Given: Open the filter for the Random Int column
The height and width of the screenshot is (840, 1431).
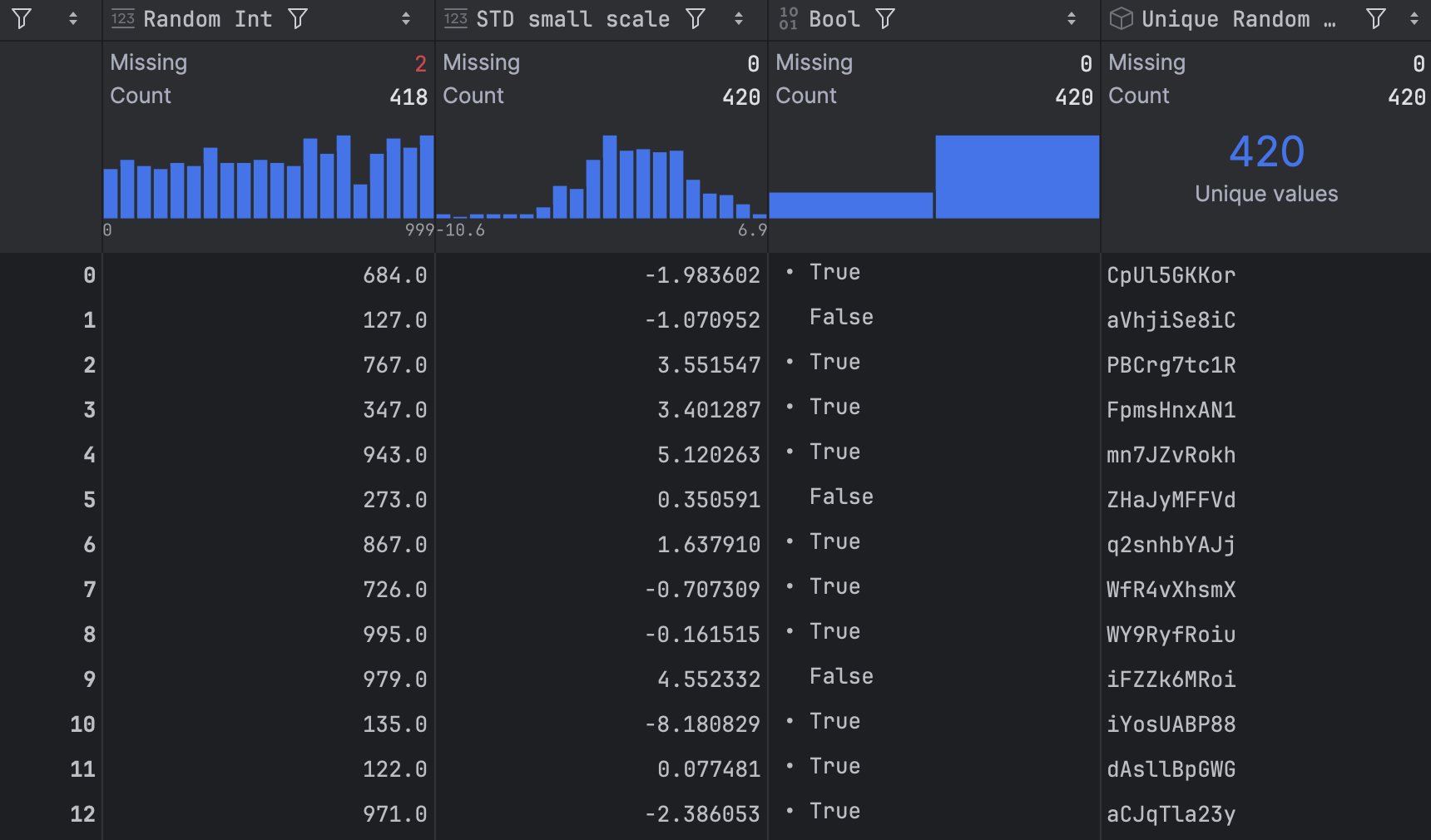Looking at the screenshot, I should tap(296, 18).
